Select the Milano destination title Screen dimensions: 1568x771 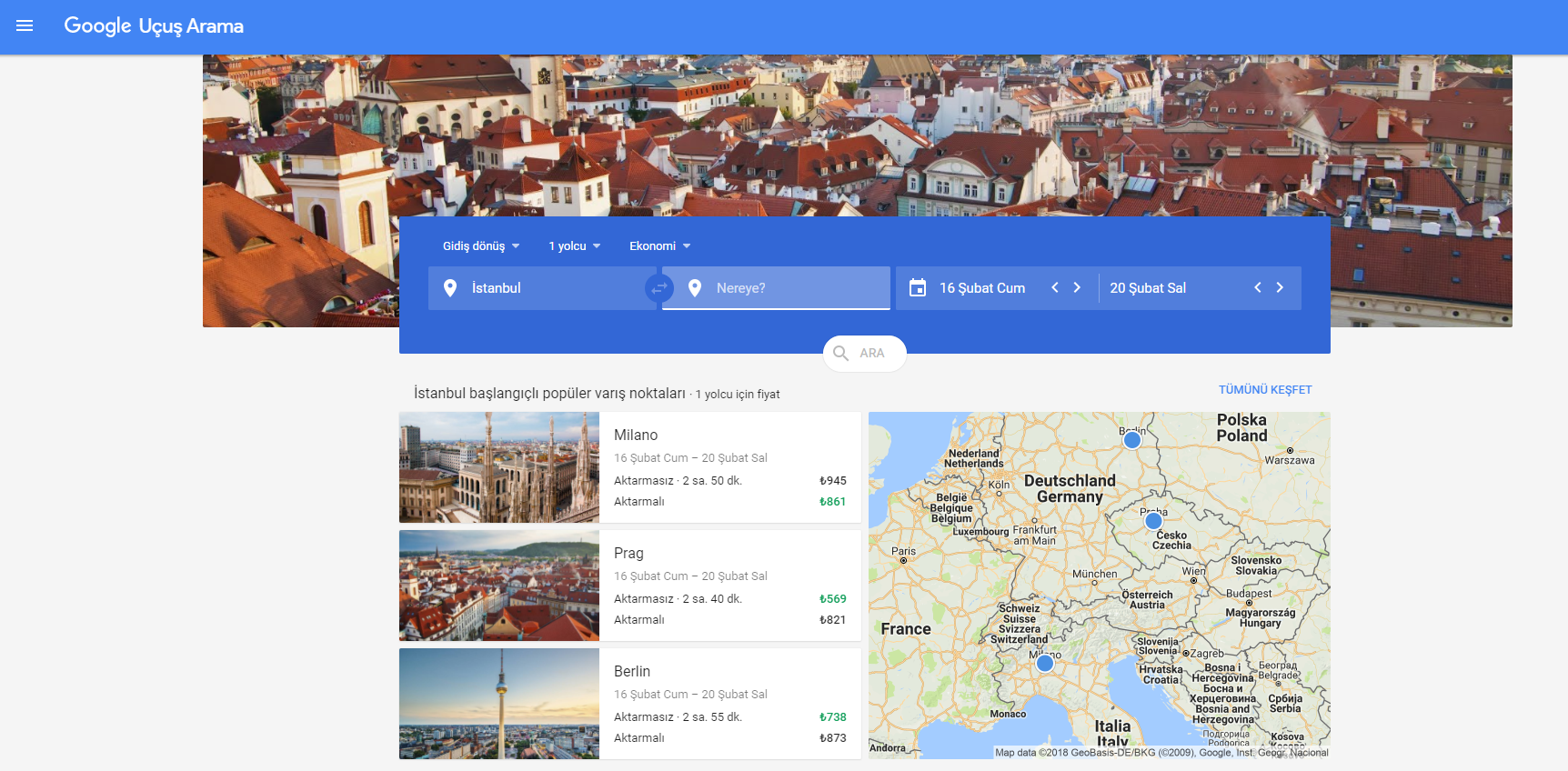636,436
